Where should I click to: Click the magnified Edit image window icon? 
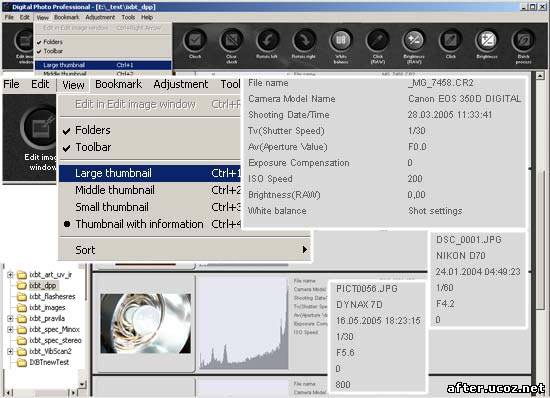point(39,128)
